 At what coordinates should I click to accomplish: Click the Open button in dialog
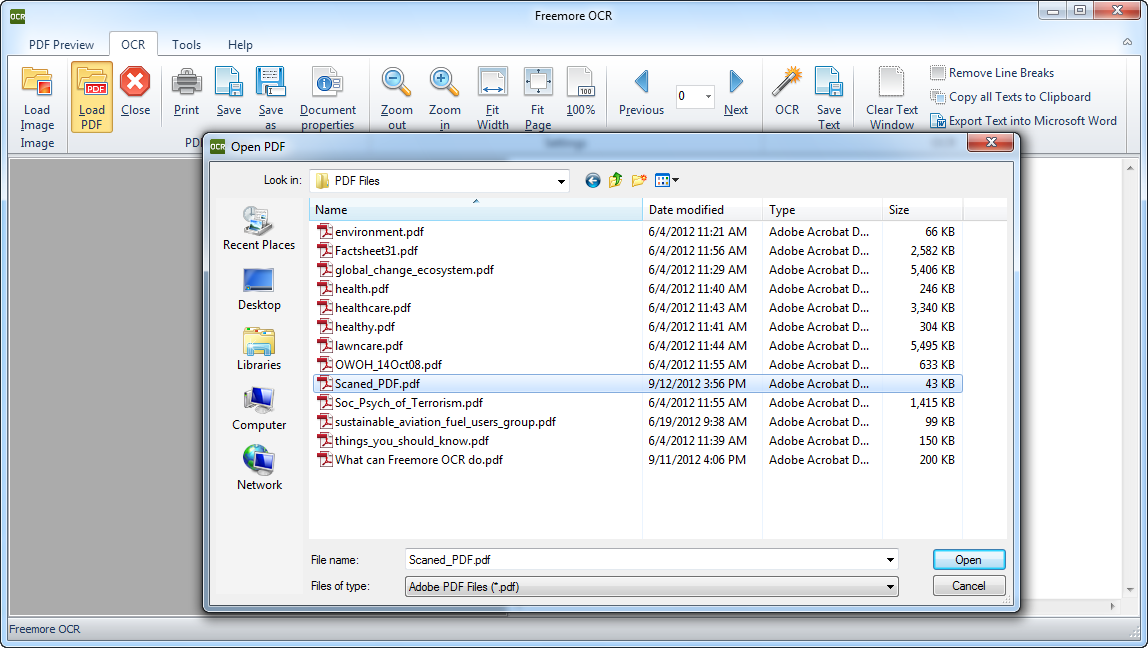point(969,559)
